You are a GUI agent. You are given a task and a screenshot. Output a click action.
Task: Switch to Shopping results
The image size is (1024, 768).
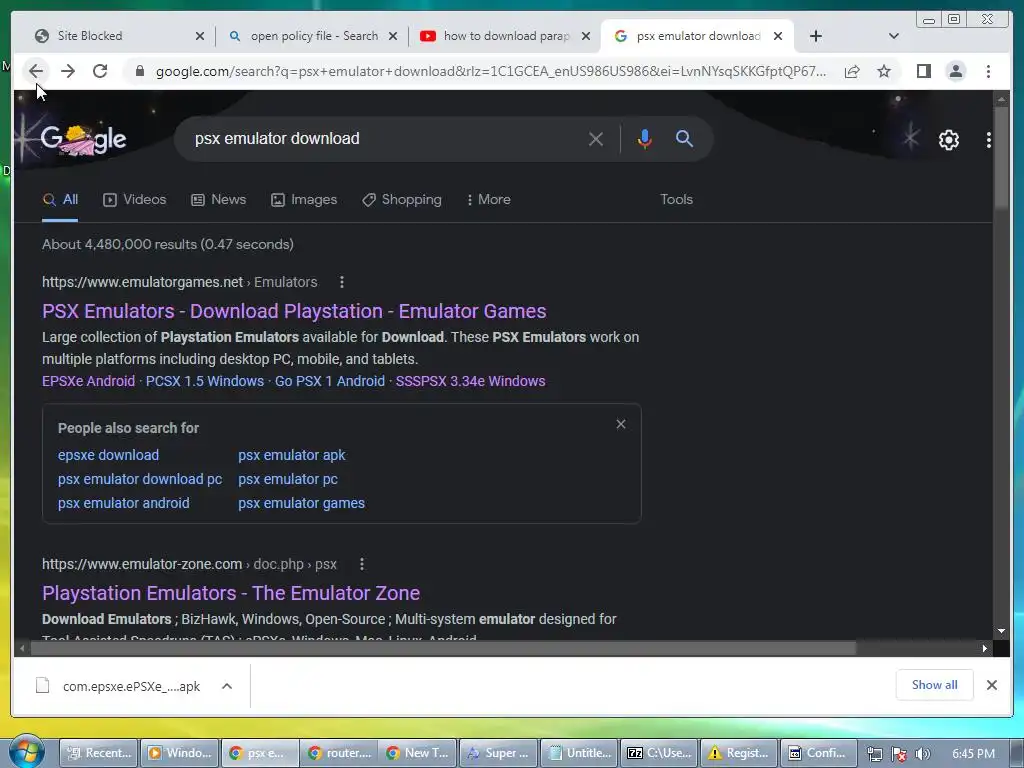point(402,200)
